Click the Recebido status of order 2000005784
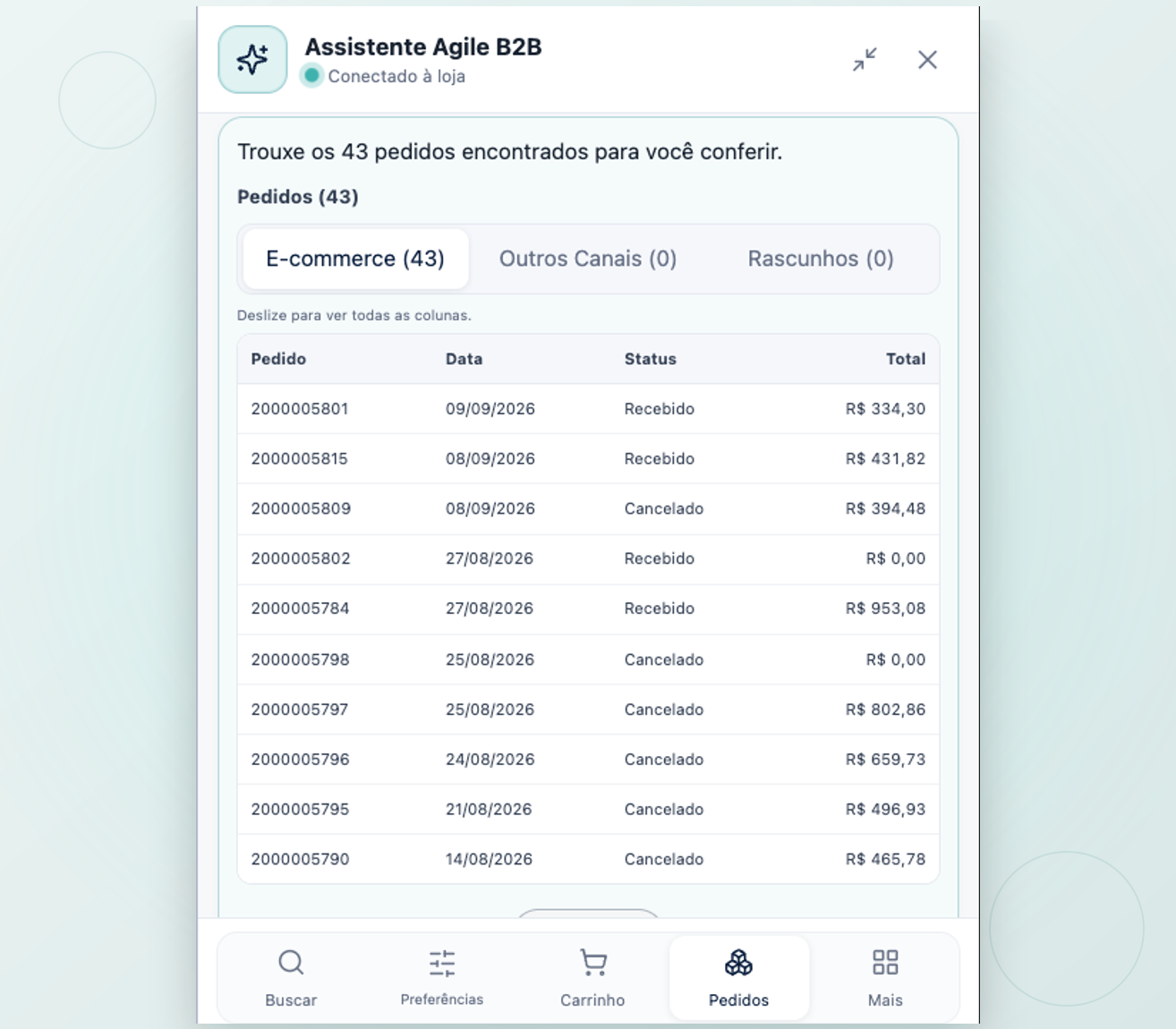This screenshot has width=1176, height=1029. 660,608
